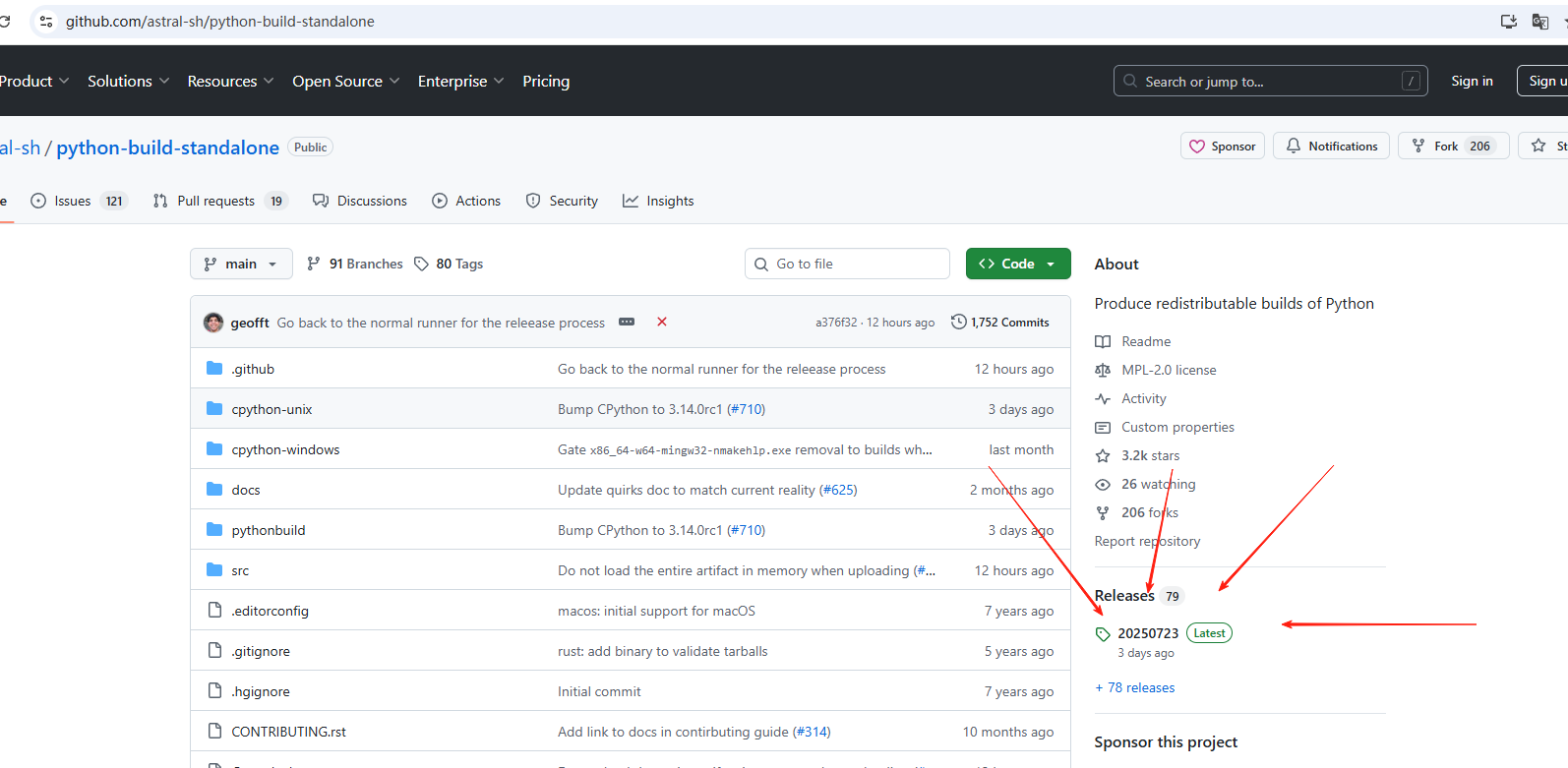Click the translate page icon in address bar
Viewport: 1568px width, 768px height.
click(x=1540, y=22)
